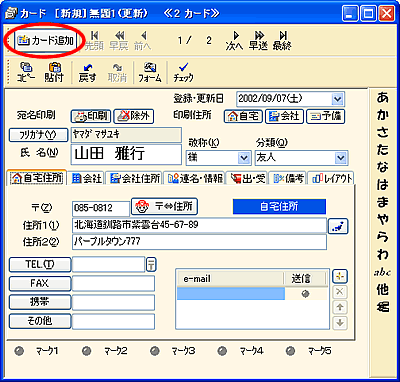Image resolution: width=400 pixels, height=382 pixels.
Task: Jump to last card with 最終
Action: click(282, 41)
